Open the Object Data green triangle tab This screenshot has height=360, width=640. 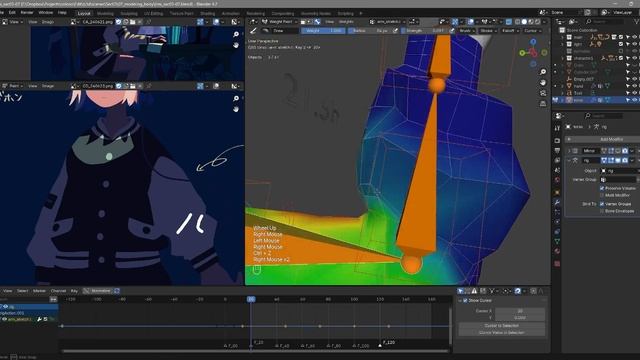pos(557,241)
